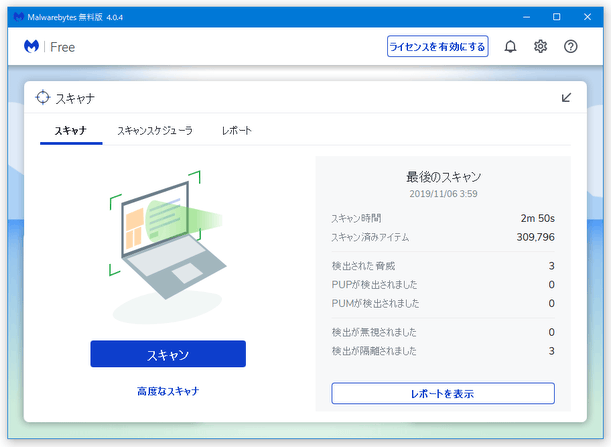
Task: Click the Malwarebytes title bar app icon
Action: [19, 17]
